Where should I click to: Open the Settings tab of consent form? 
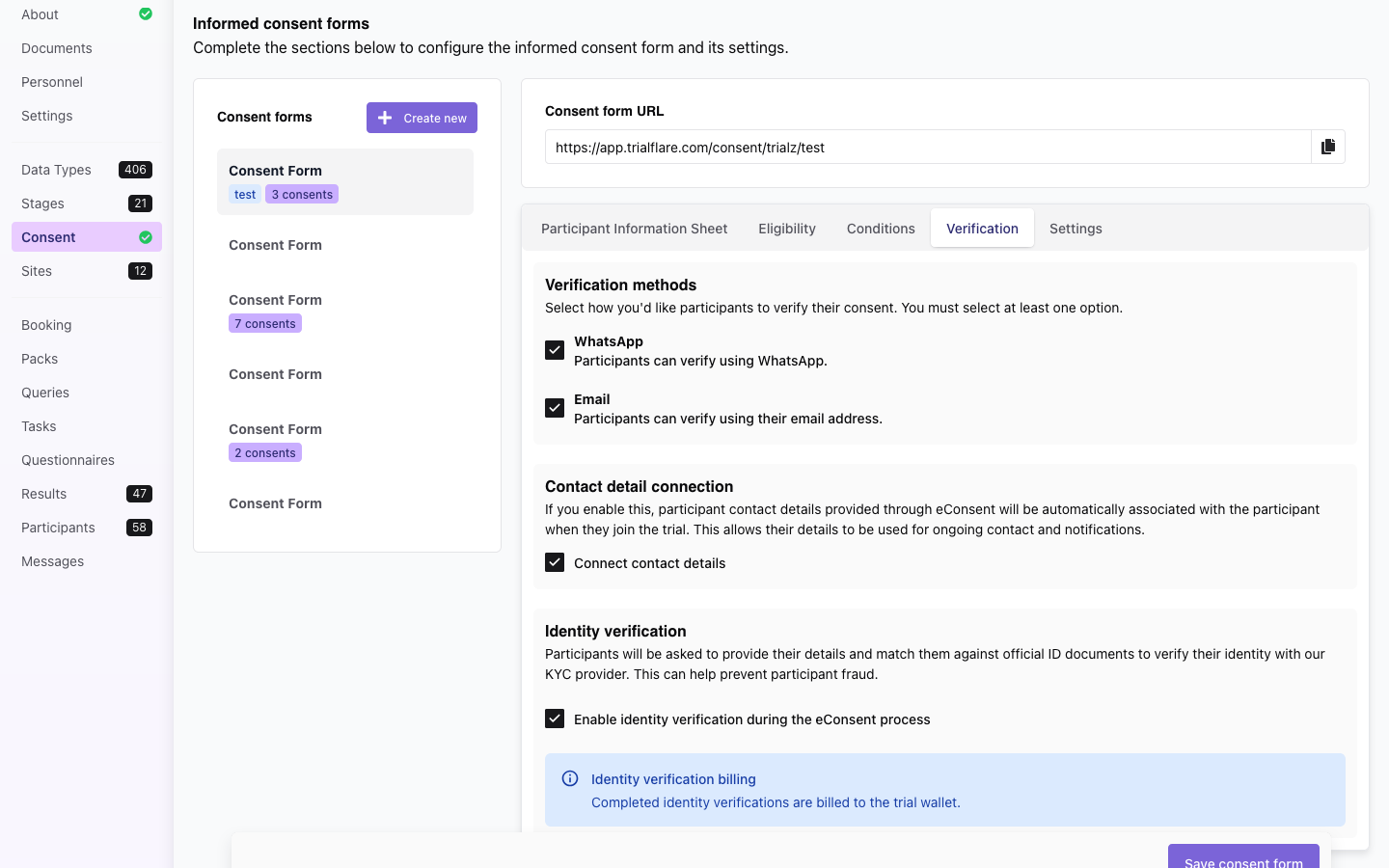1076,229
